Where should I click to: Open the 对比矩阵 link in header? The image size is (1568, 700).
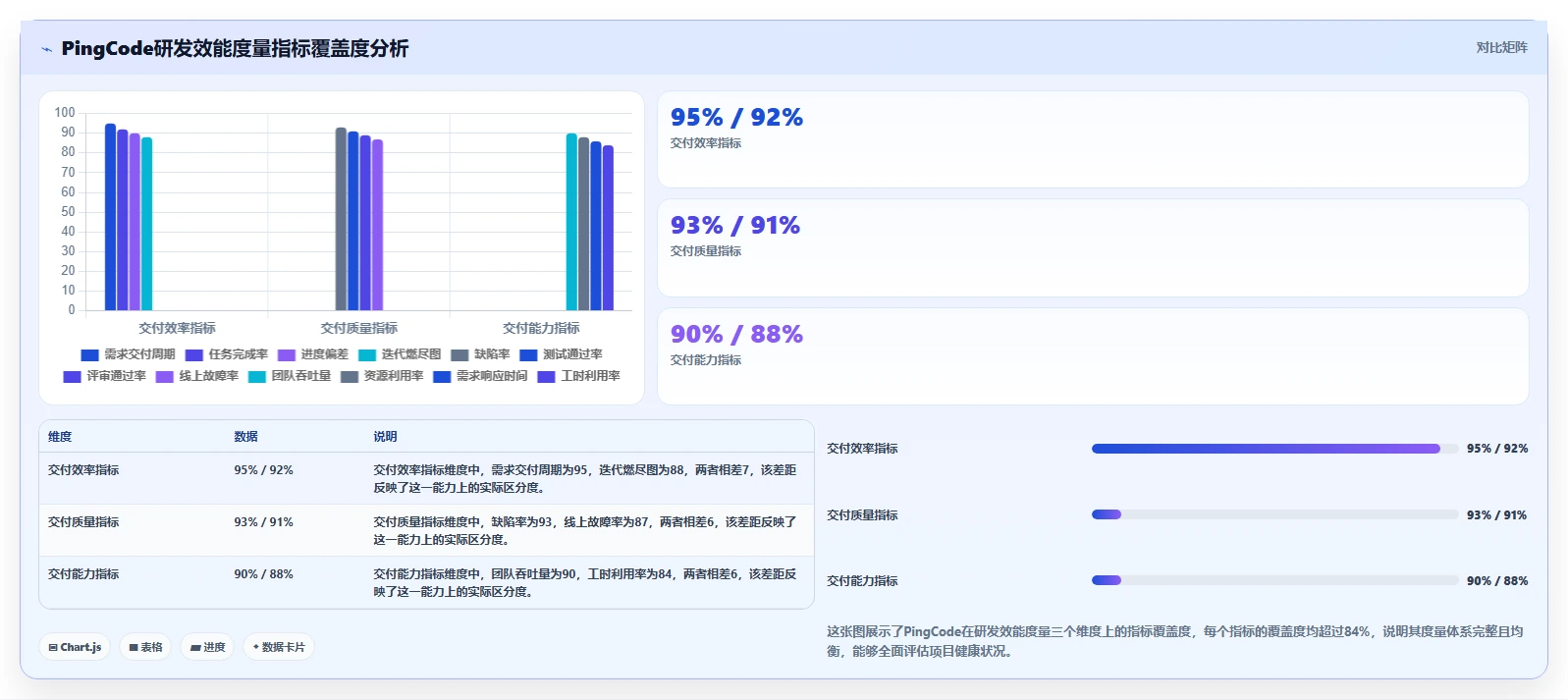(1501, 47)
